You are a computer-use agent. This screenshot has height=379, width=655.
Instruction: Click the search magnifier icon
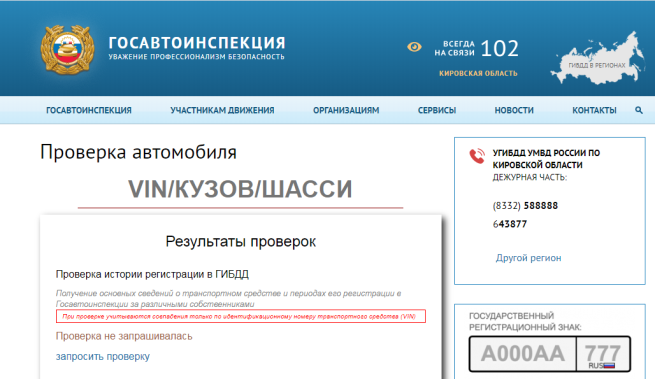(639, 110)
